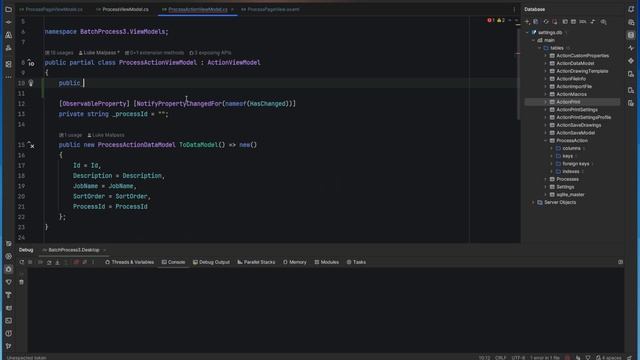Click the ActionViewModel base class name in code
The width and height of the screenshot is (640, 360).
coord(233,62)
